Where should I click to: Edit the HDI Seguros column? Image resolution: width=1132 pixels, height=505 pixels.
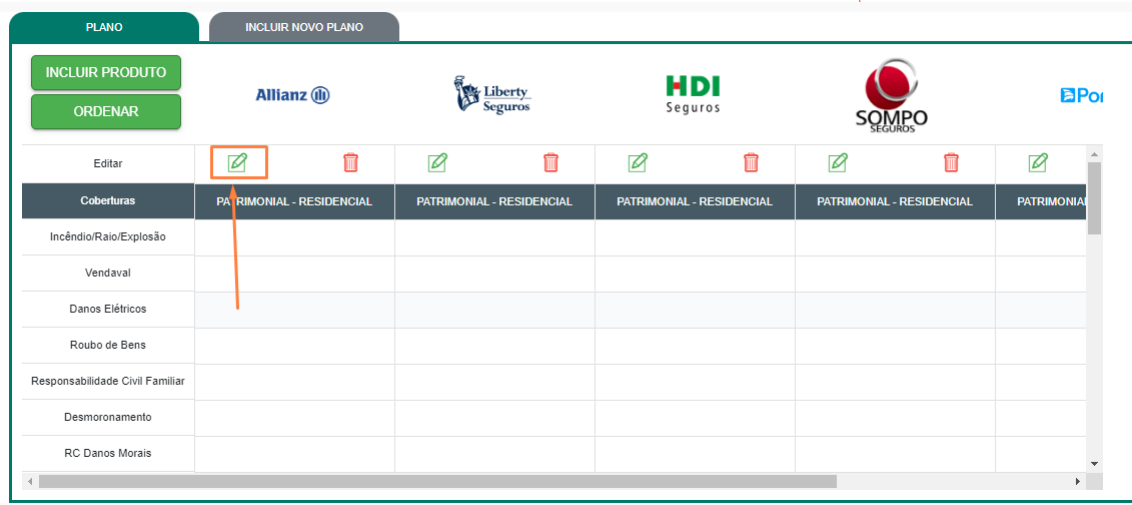point(637,163)
